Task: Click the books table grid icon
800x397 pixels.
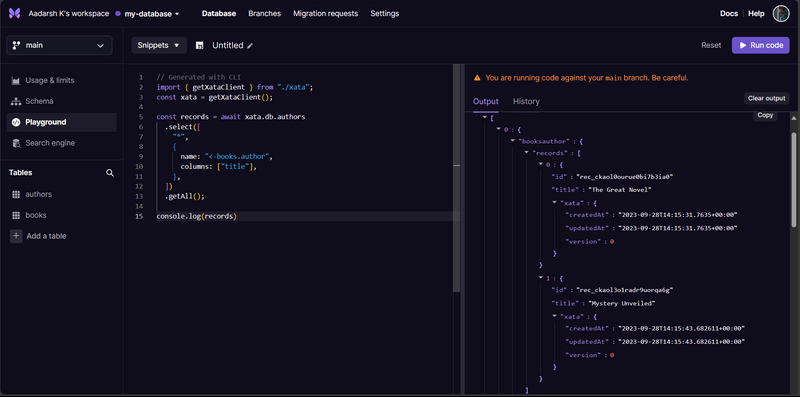Action: tap(16, 215)
